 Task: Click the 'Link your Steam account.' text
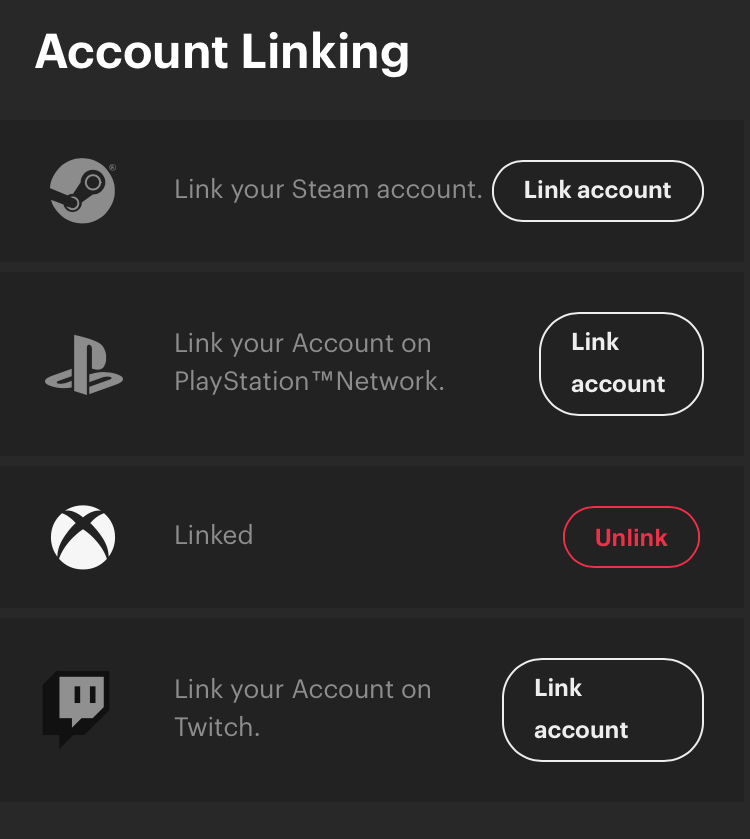328,190
